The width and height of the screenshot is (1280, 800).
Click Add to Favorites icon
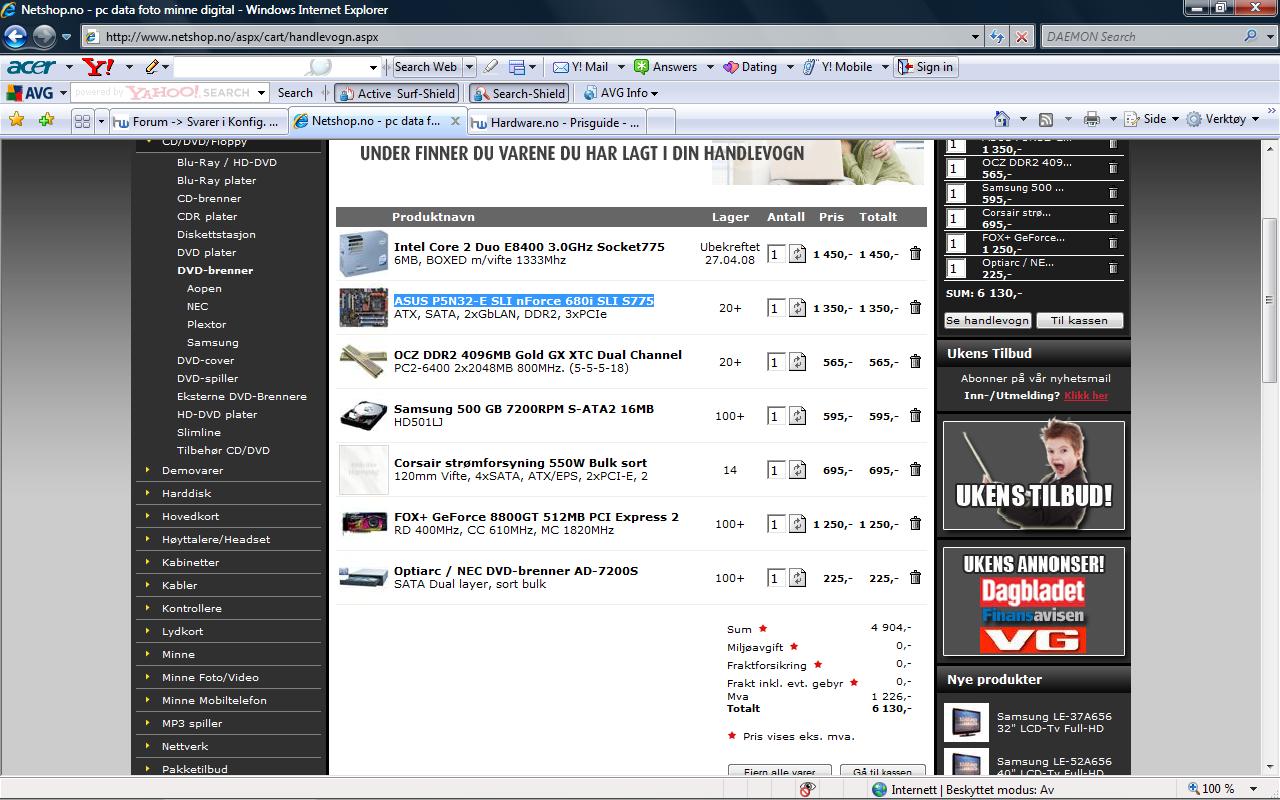click(47, 119)
